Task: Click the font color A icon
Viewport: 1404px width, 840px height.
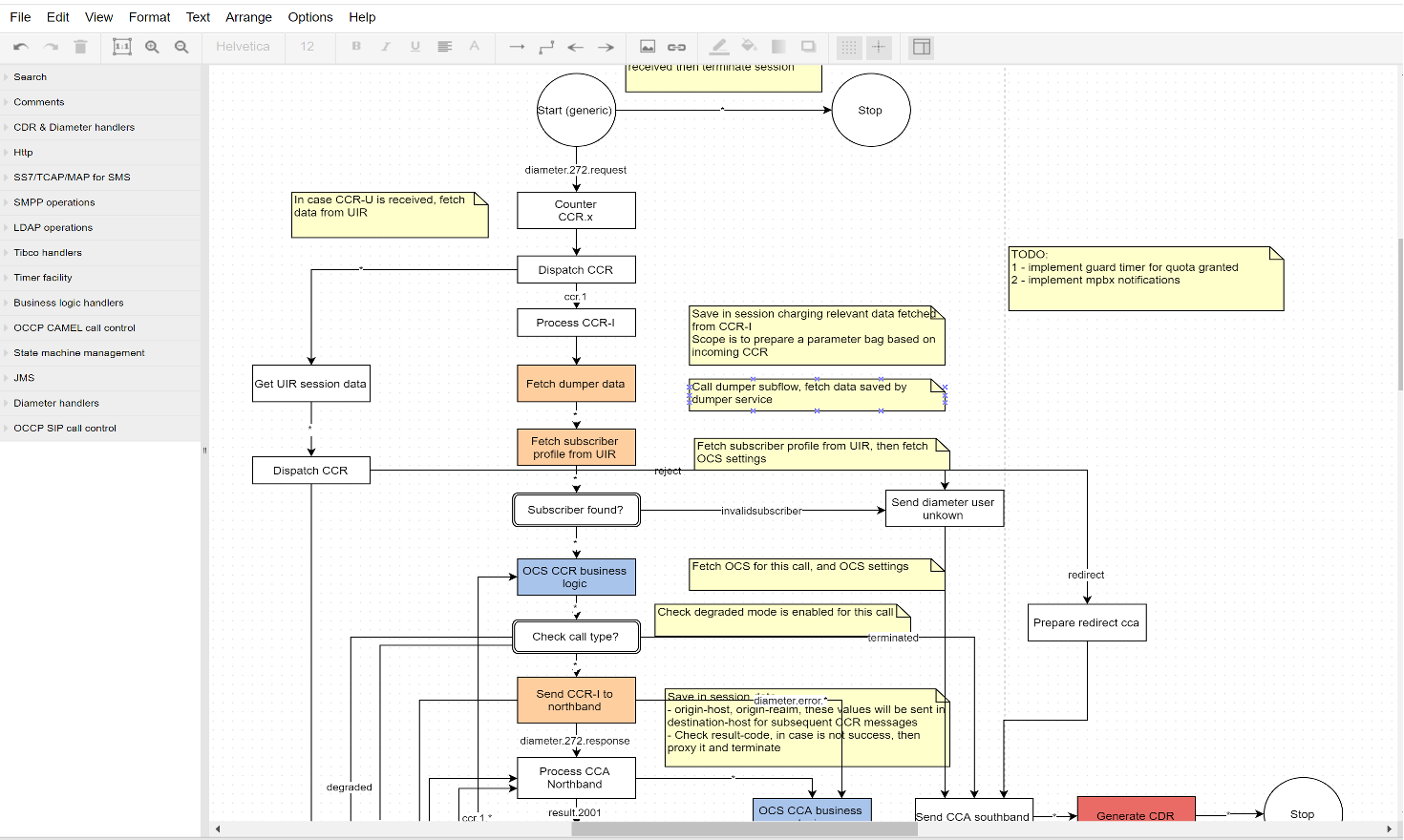Action: pos(474,46)
